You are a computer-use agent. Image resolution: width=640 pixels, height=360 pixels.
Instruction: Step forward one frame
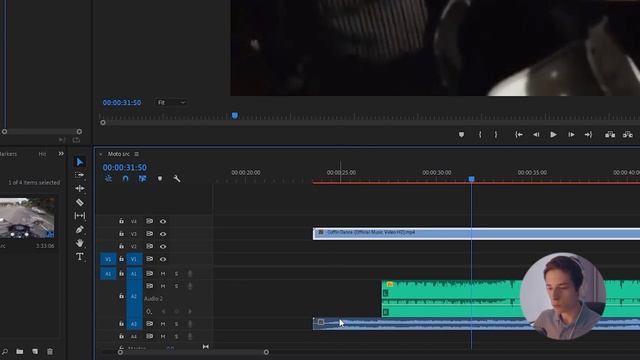click(571, 134)
